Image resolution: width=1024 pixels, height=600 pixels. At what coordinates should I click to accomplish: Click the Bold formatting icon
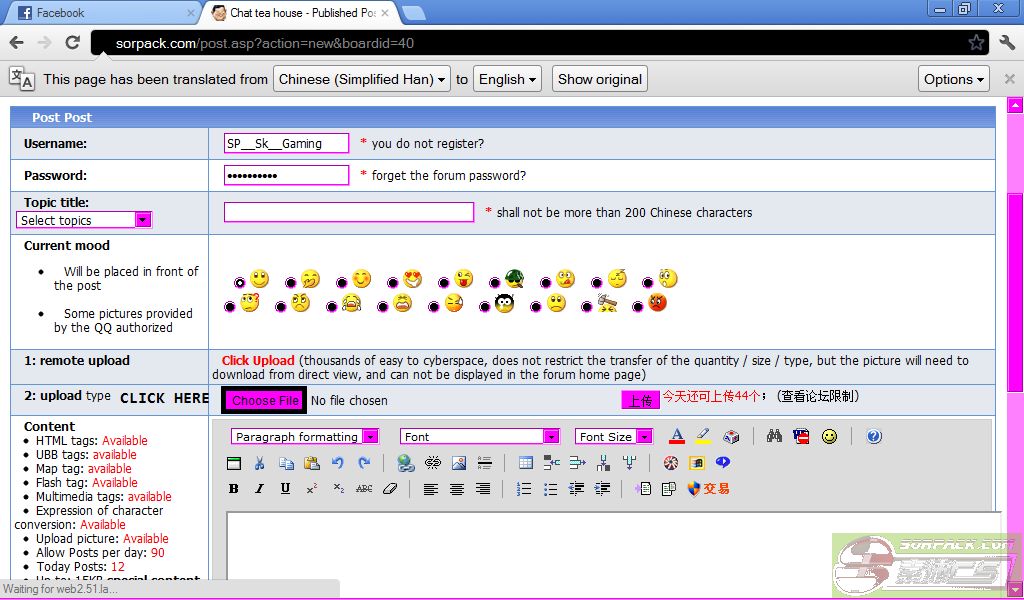tap(234, 489)
